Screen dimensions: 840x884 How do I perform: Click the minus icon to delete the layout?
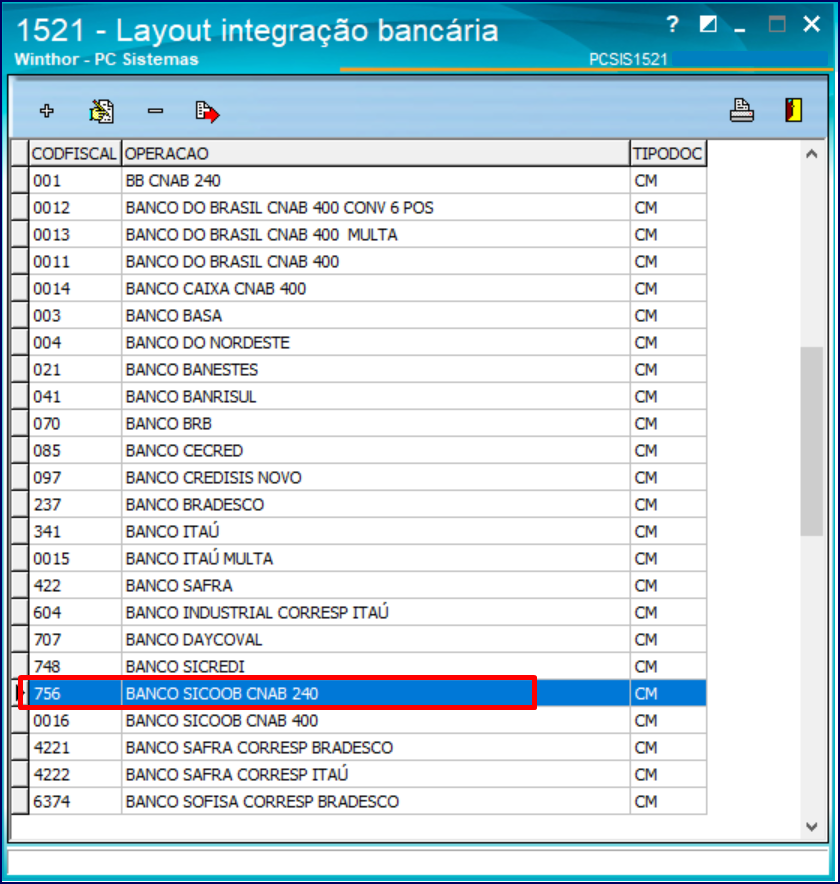click(156, 111)
